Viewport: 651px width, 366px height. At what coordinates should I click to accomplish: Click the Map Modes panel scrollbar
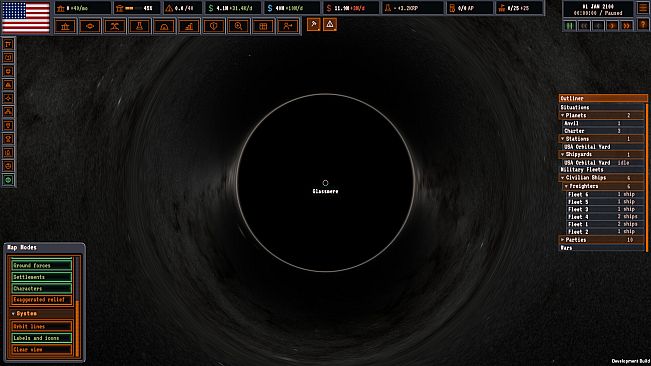pyautogui.click(x=77, y=307)
